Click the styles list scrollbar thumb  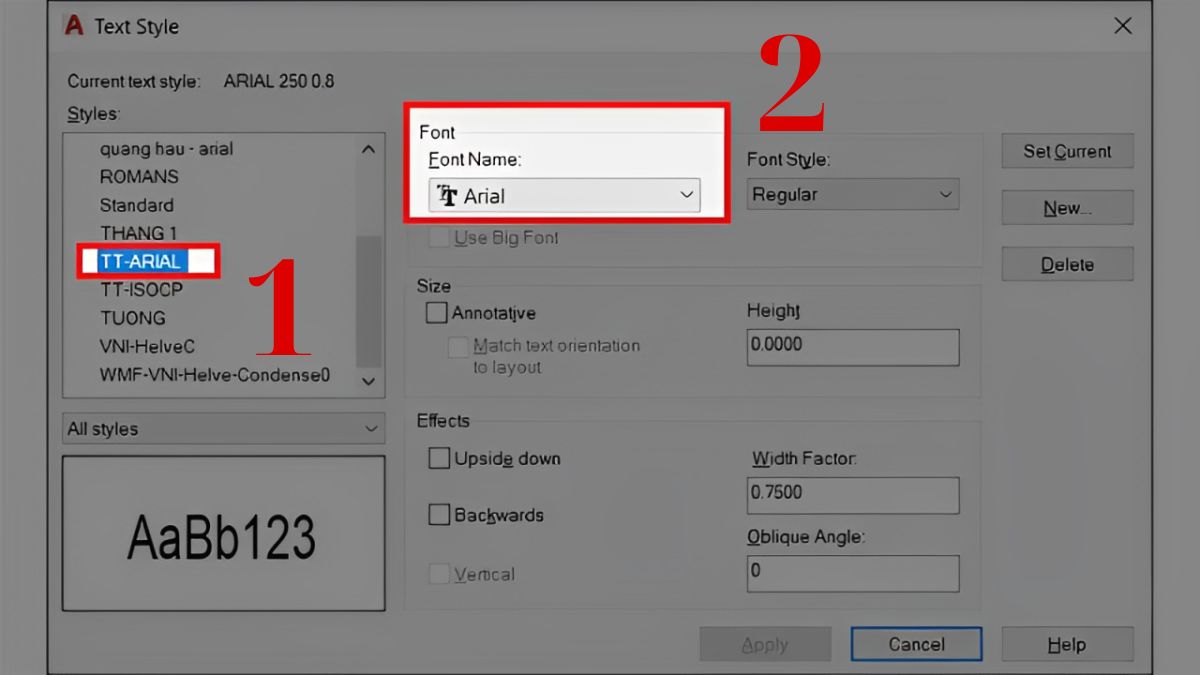point(368,300)
